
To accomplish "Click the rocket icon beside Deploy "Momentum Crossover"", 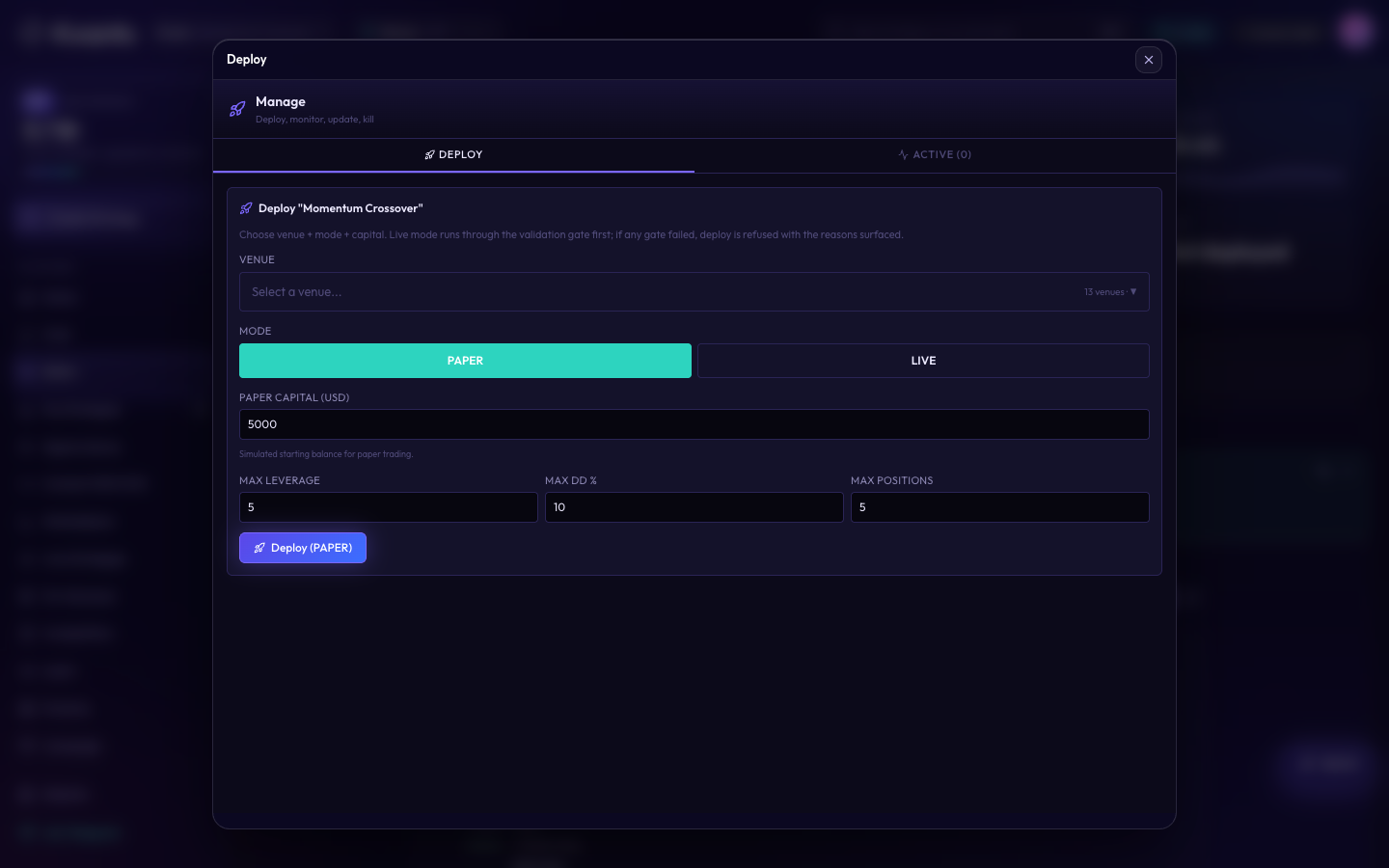I will pyautogui.click(x=246, y=208).
